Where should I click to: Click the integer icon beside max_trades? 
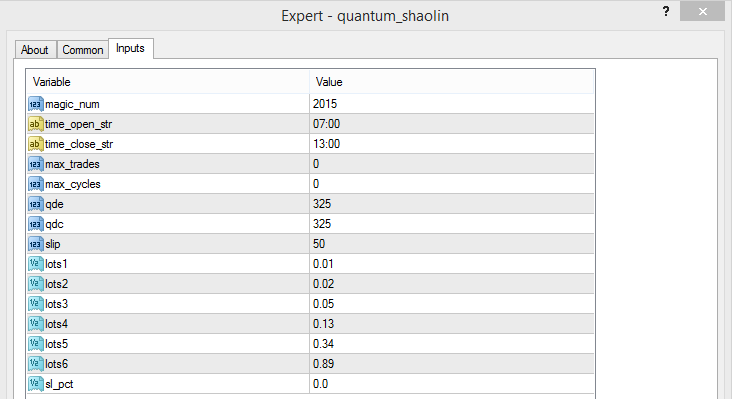[x=36, y=164]
